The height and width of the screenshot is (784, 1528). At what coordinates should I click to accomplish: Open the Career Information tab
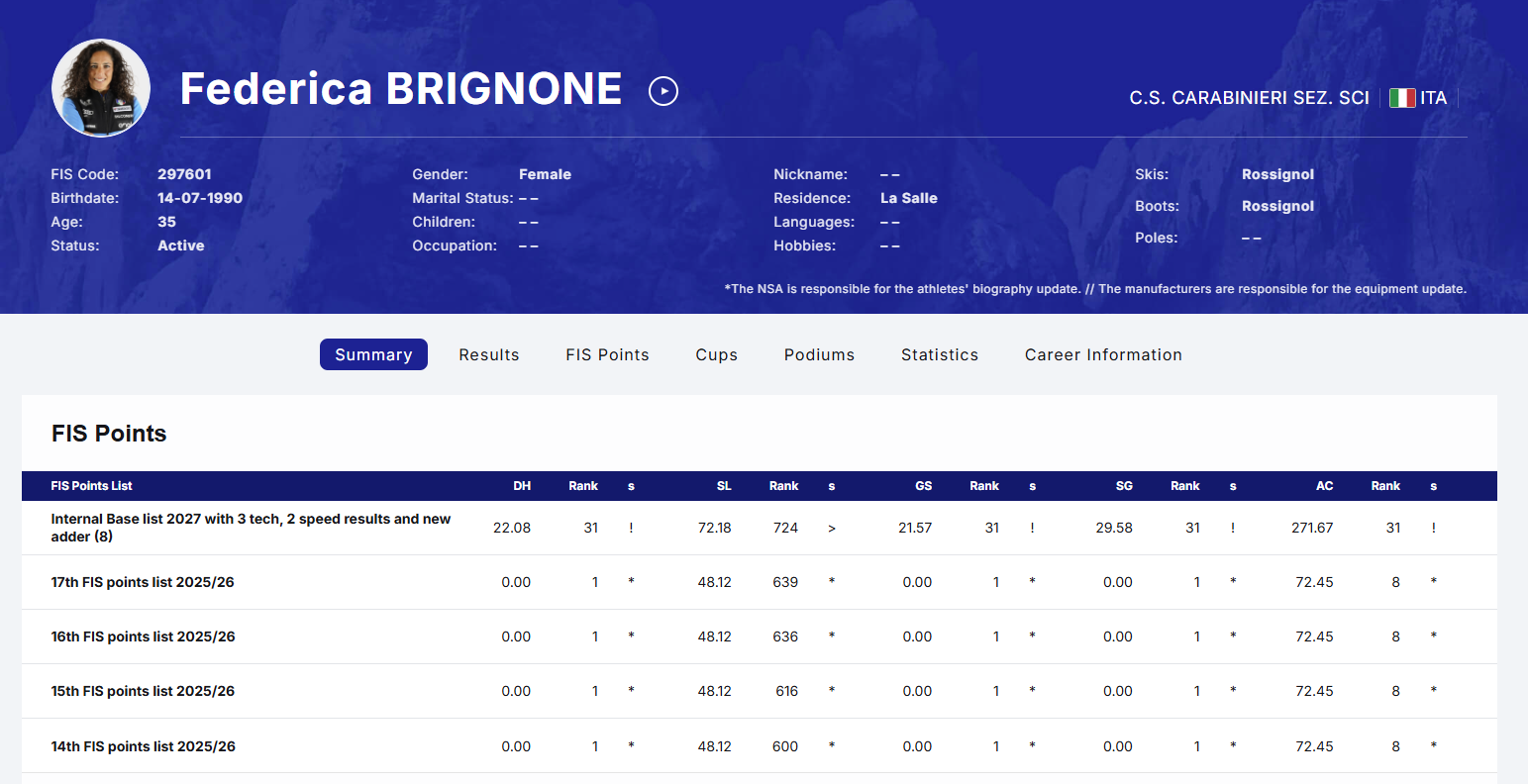(1103, 354)
